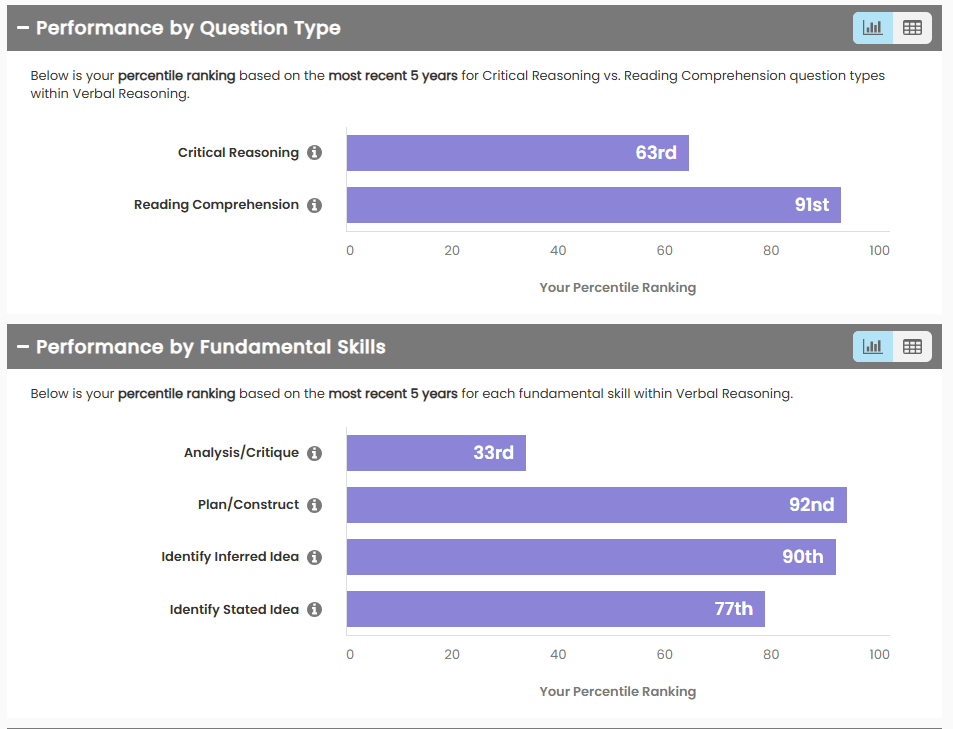The height and width of the screenshot is (729, 953).
Task: Select the 92nd percentile Plan/Construct bar
Action: tap(596, 505)
